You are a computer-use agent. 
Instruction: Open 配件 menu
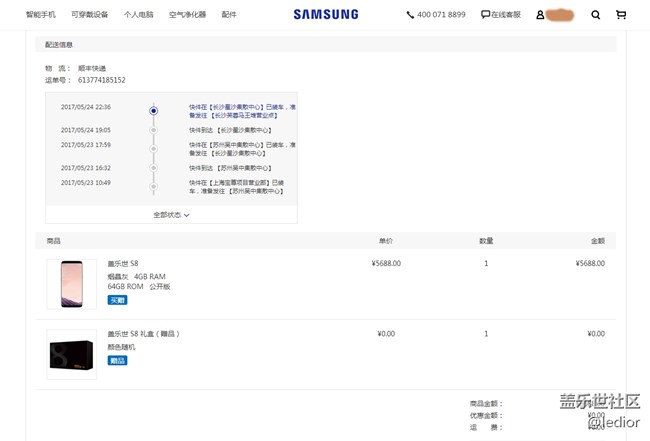point(229,15)
